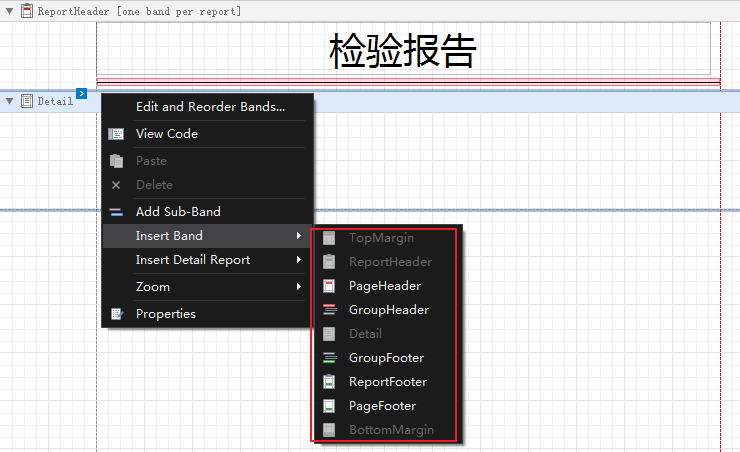Open the Detail band smart tag arrow
This screenshot has width=740, height=452.
point(82,93)
